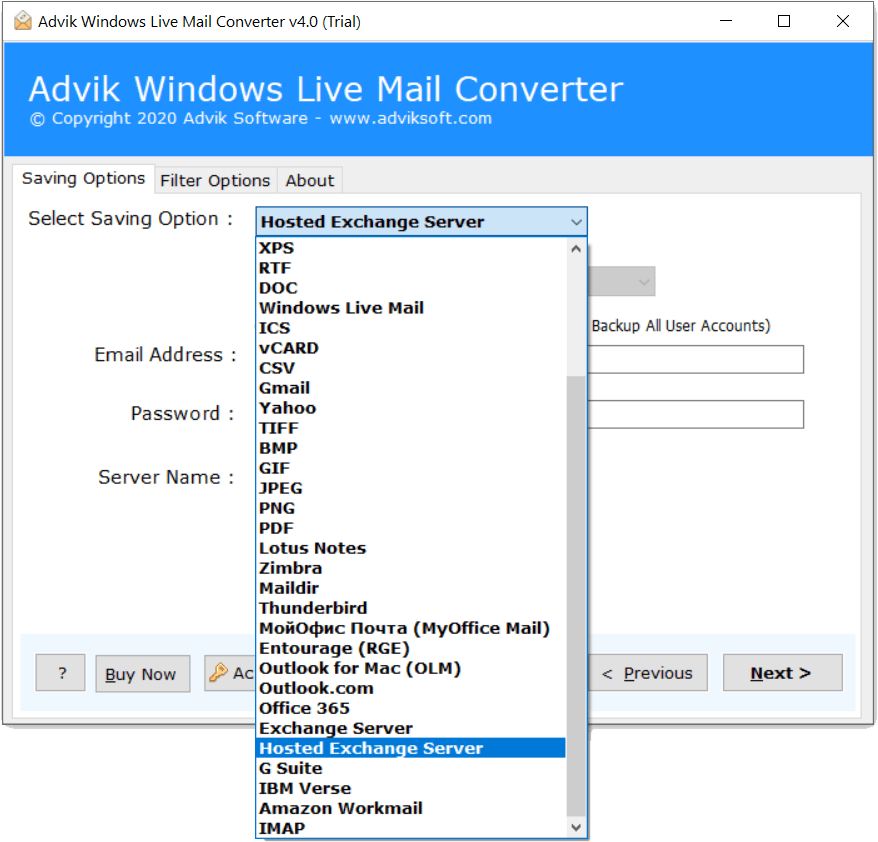Image resolution: width=878 pixels, height=842 pixels.
Task: Choose Thunderbird from the list
Action: (411, 609)
